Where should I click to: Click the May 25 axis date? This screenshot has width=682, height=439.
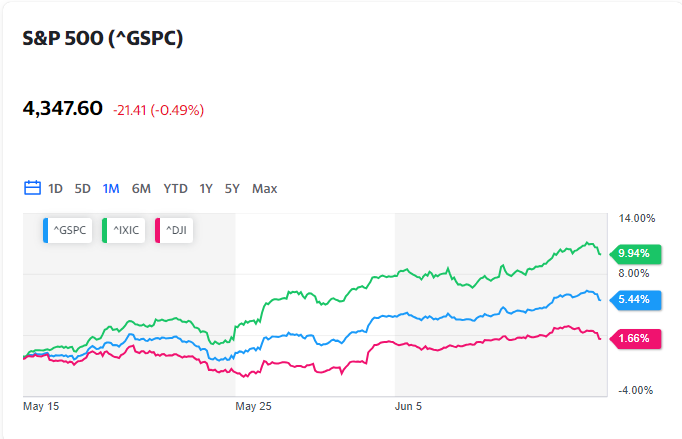tap(253, 407)
